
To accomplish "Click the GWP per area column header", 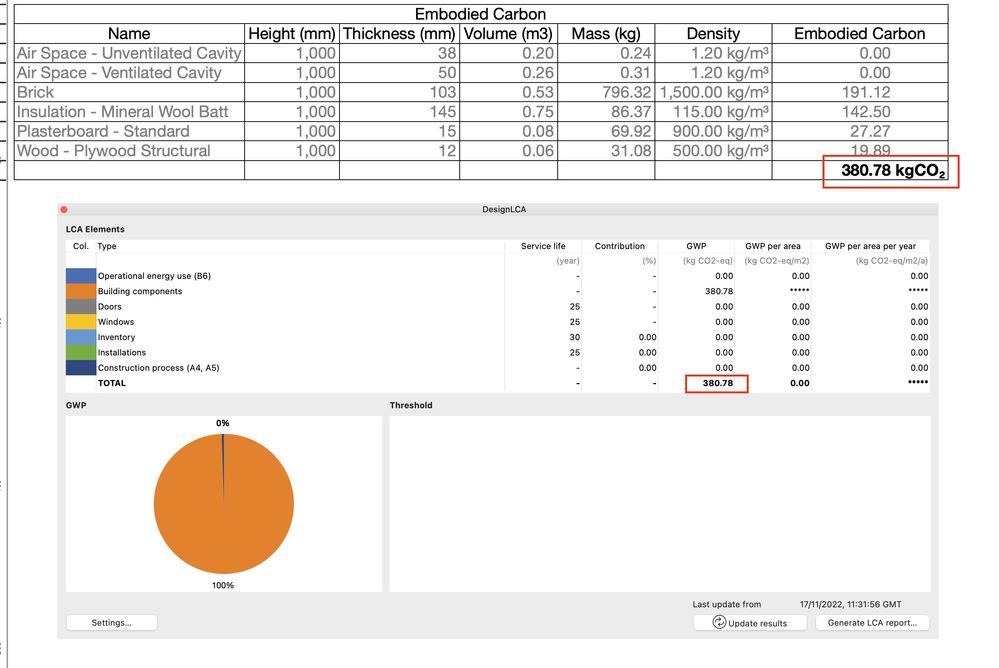I will pyautogui.click(x=773, y=246).
